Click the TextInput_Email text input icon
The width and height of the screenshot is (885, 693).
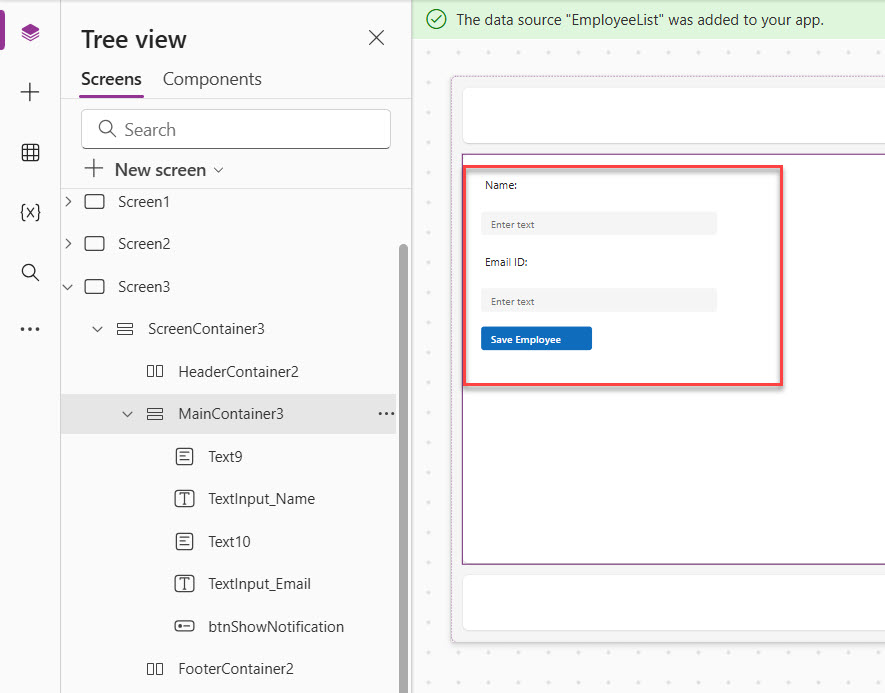185,584
